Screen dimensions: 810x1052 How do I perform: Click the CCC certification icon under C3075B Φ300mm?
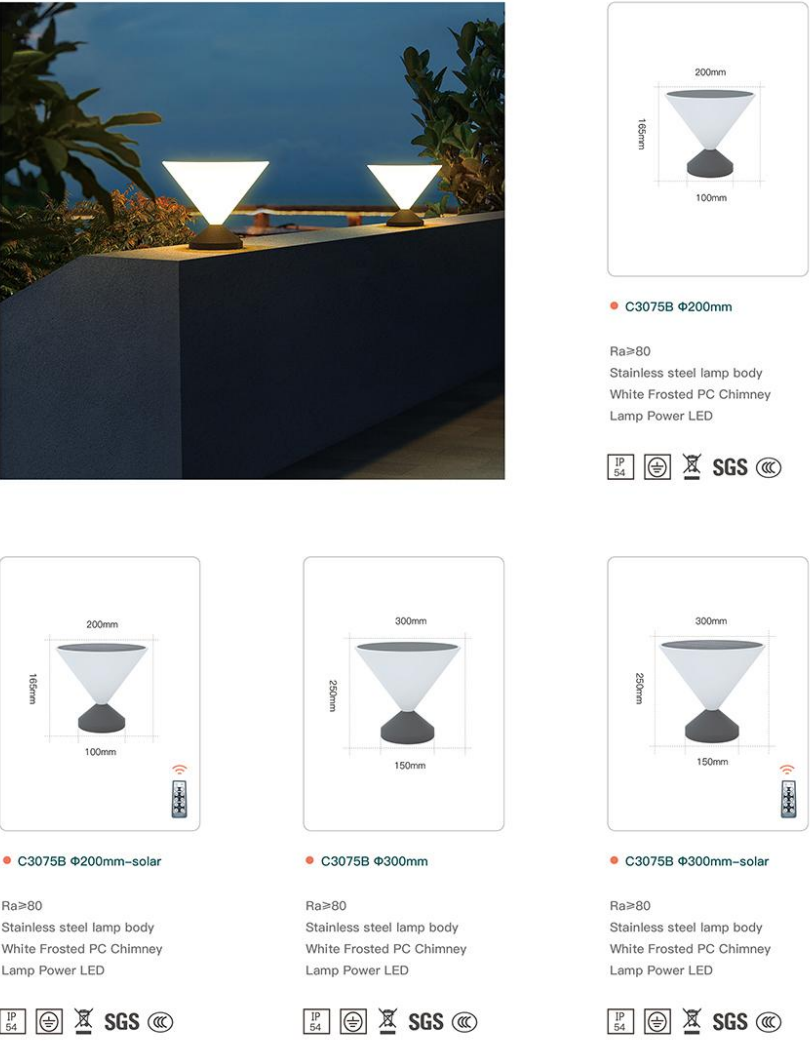[464, 1022]
